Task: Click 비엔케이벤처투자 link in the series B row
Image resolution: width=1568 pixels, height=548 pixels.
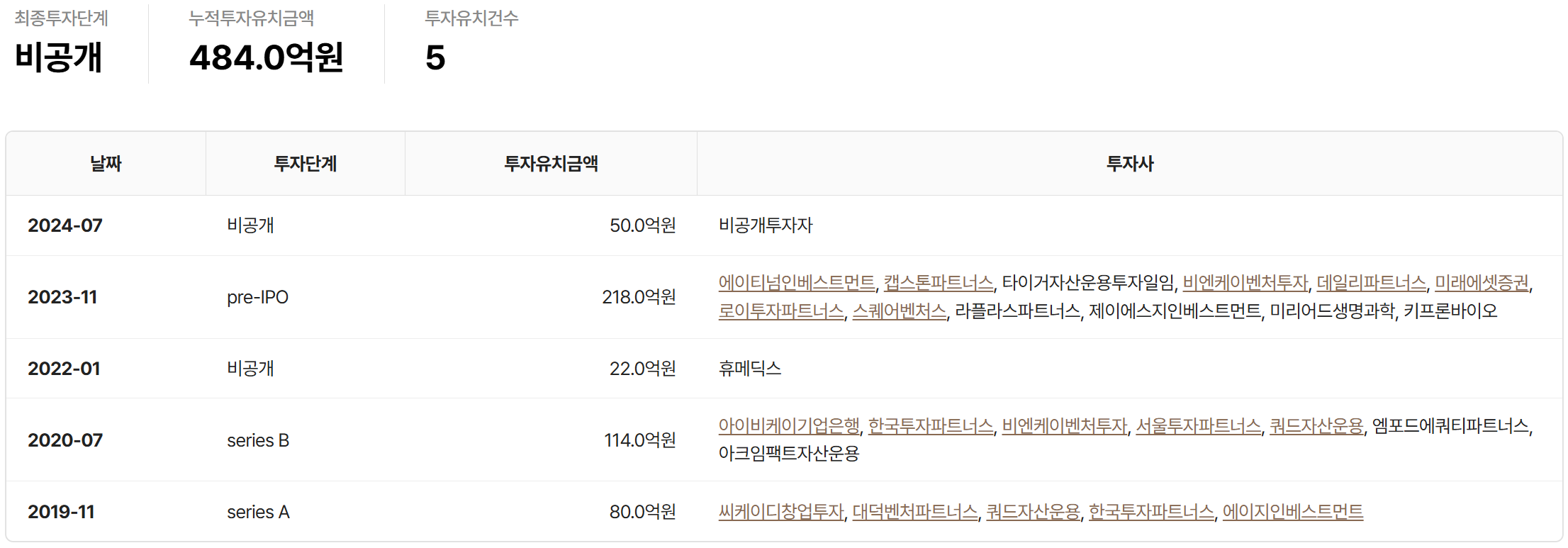Action: pyautogui.click(x=1064, y=426)
